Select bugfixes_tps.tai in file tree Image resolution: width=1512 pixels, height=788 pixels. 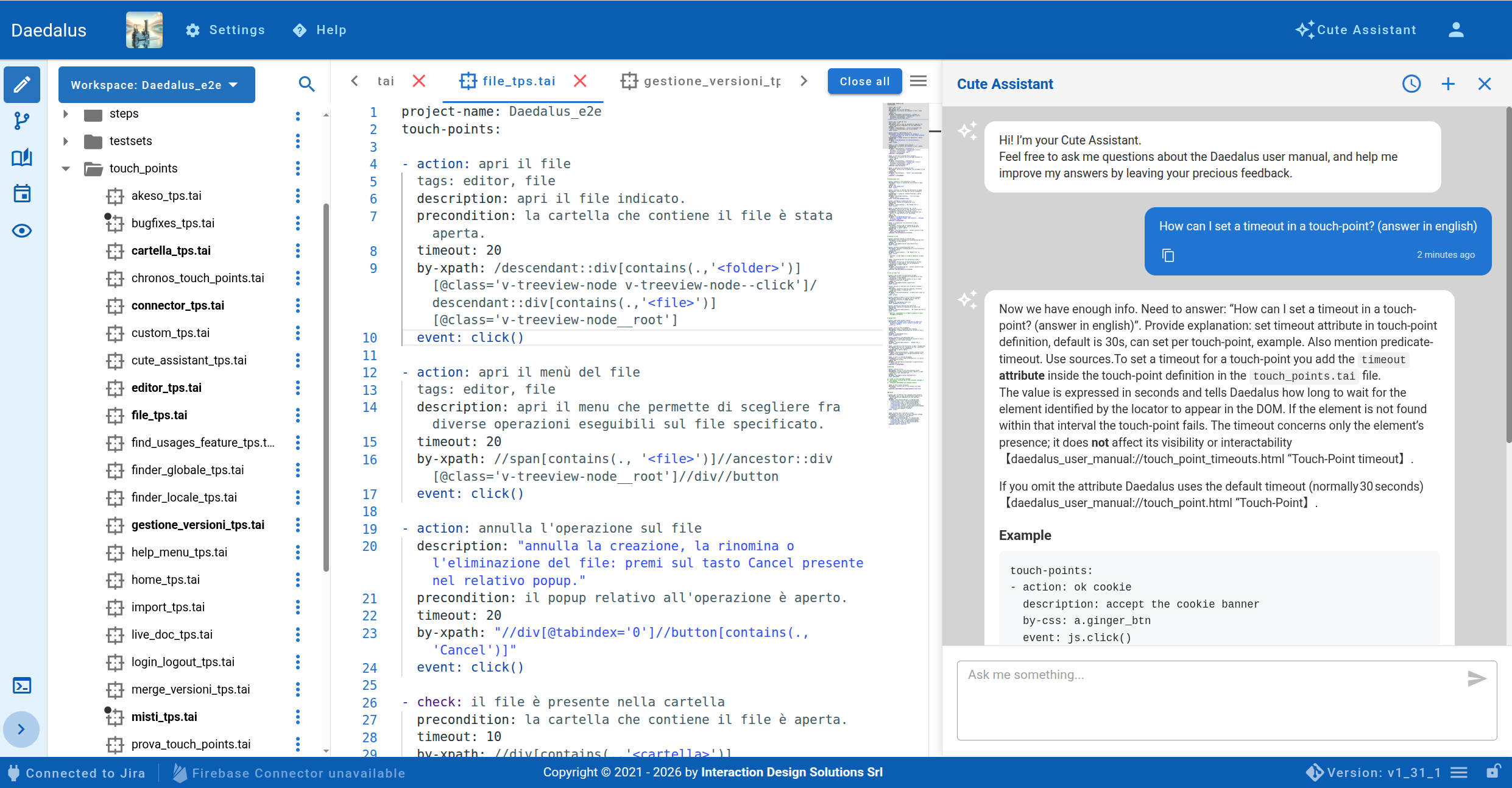[x=173, y=224]
